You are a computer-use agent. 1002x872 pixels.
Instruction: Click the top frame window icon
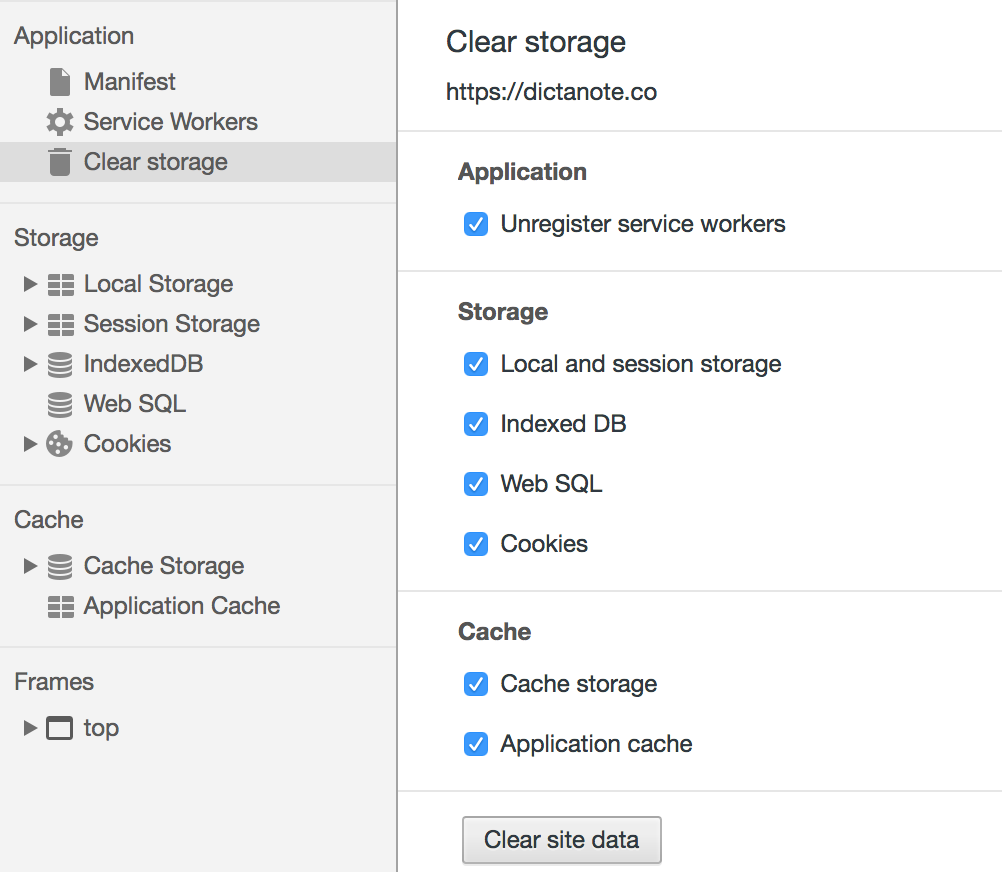pos(59,728)
